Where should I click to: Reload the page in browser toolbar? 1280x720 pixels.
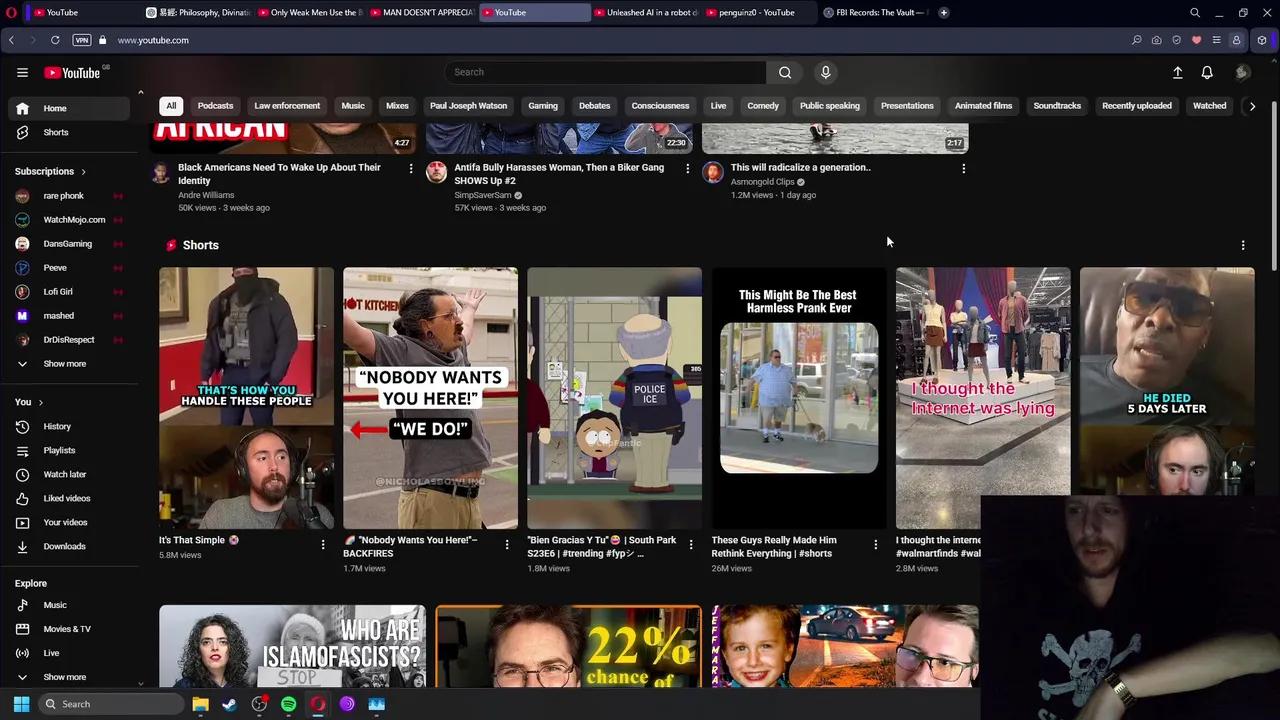click(55, 40)
